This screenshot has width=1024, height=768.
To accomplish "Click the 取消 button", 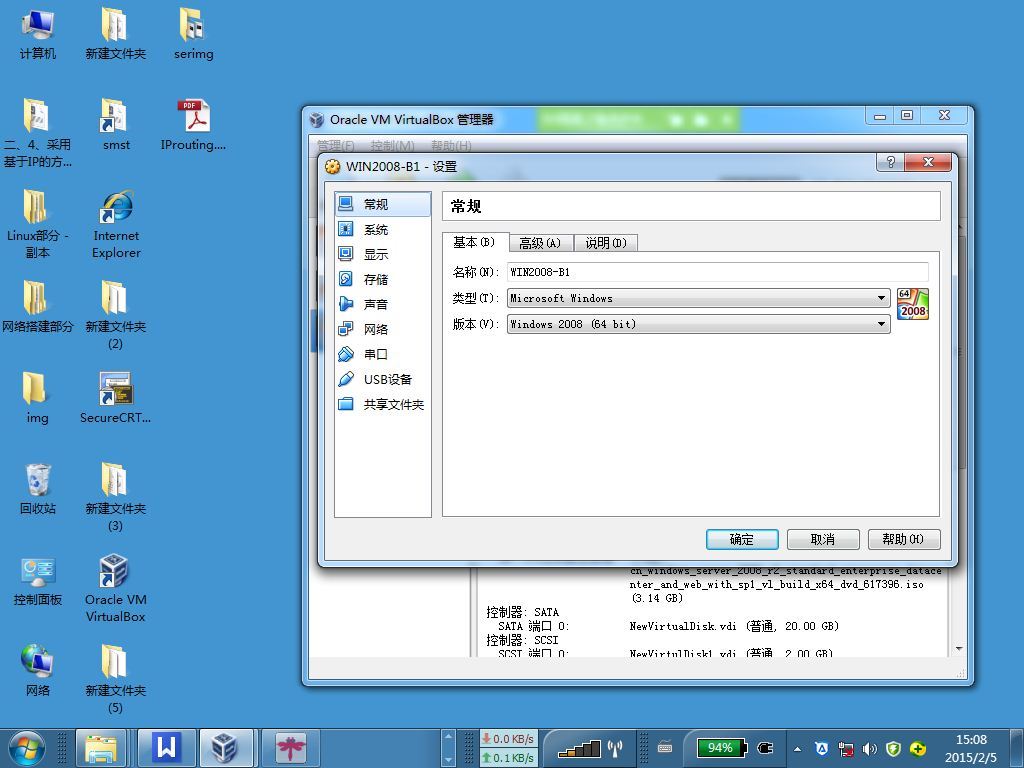I will [823, 539].
